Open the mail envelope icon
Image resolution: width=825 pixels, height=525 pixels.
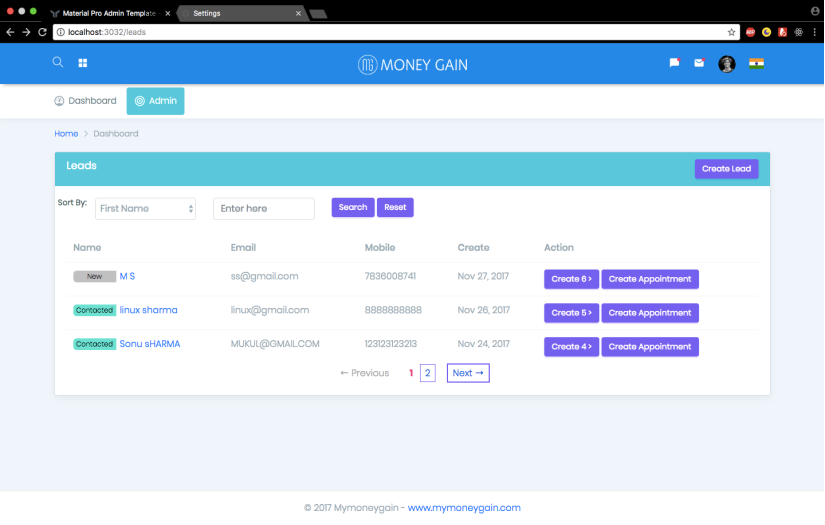[699, 63]
